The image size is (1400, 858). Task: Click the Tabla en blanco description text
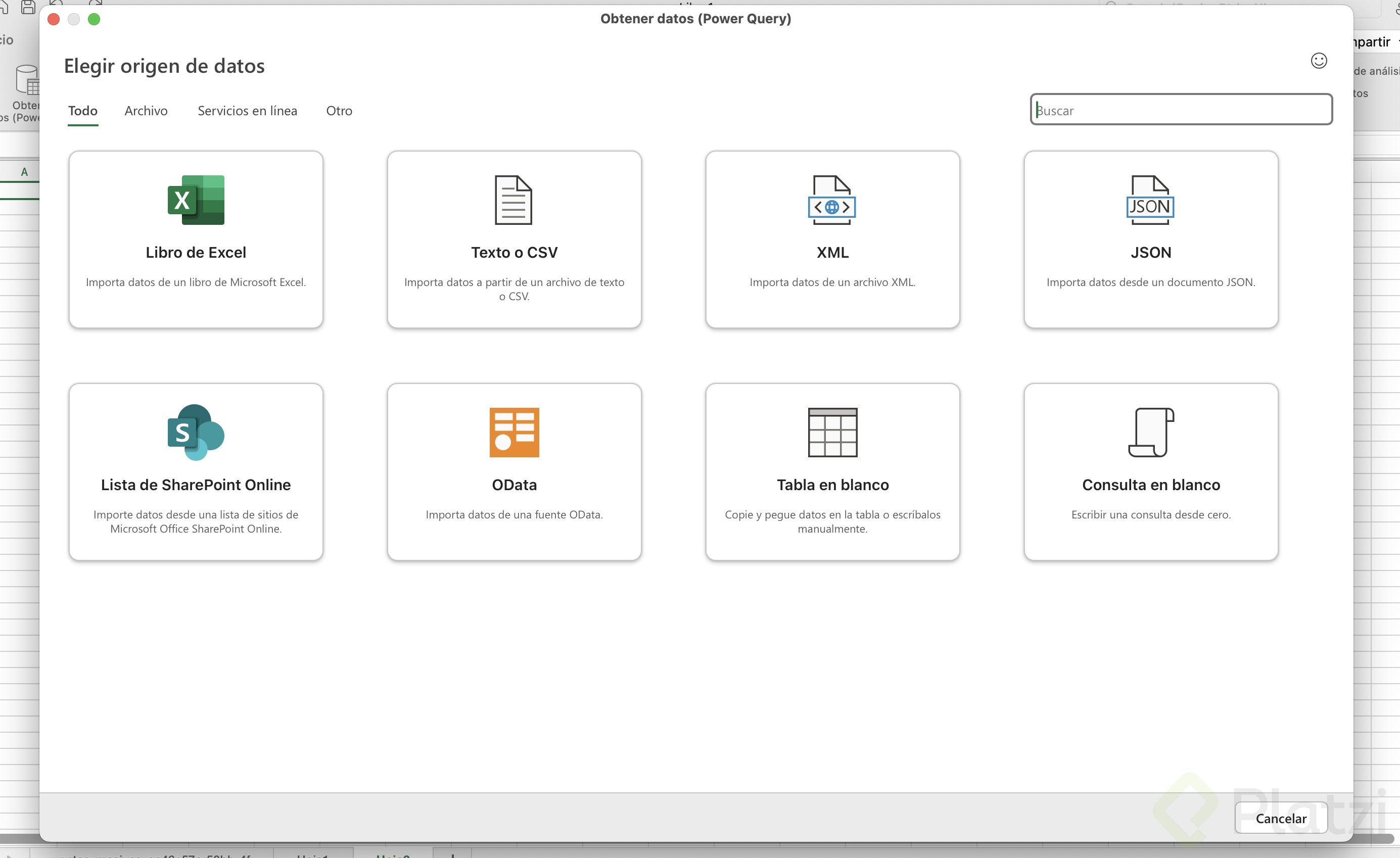coord(832,521)
